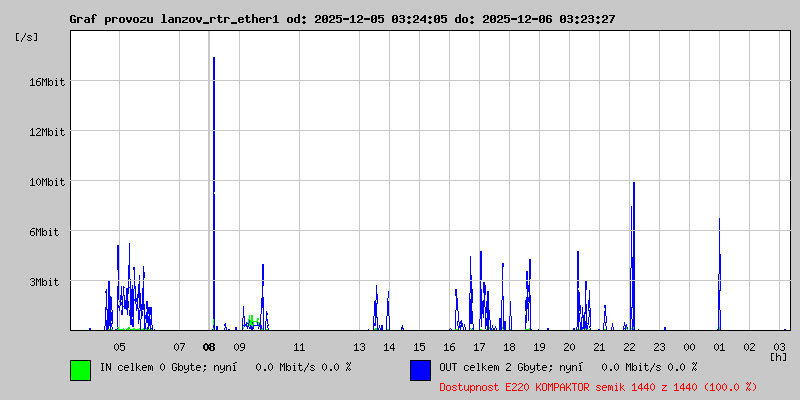Image resolution: width=800 pixels, height=400 pixels.
Task: Click the 16Mbit y-axis label
Action: (47, 82)
